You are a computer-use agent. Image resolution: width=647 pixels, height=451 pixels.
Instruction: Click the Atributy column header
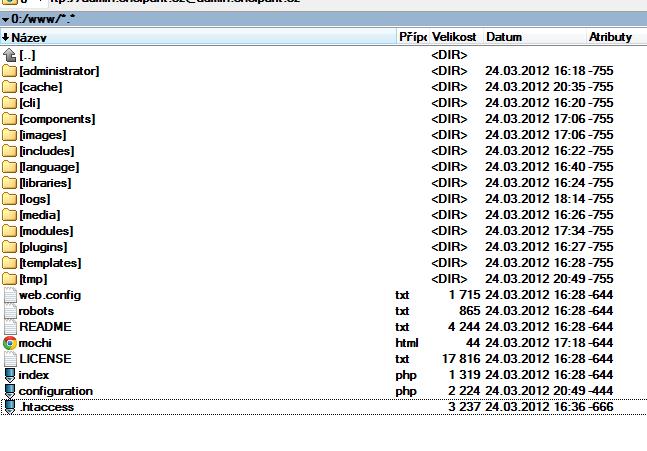610,37
